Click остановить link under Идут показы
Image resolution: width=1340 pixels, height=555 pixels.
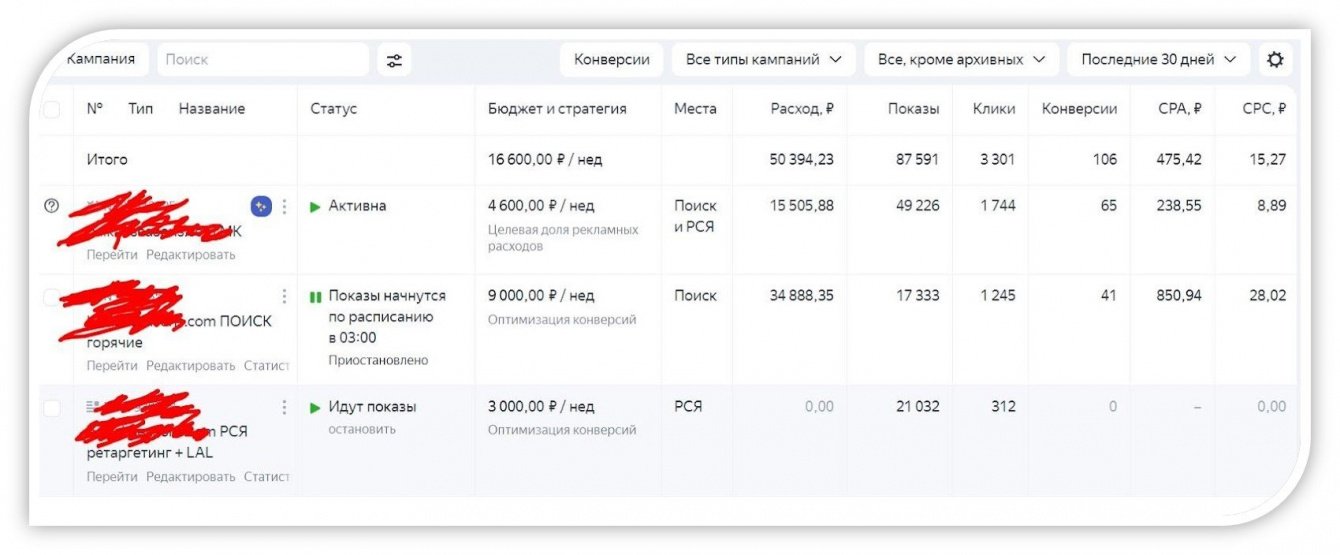(x=362, y=430)
